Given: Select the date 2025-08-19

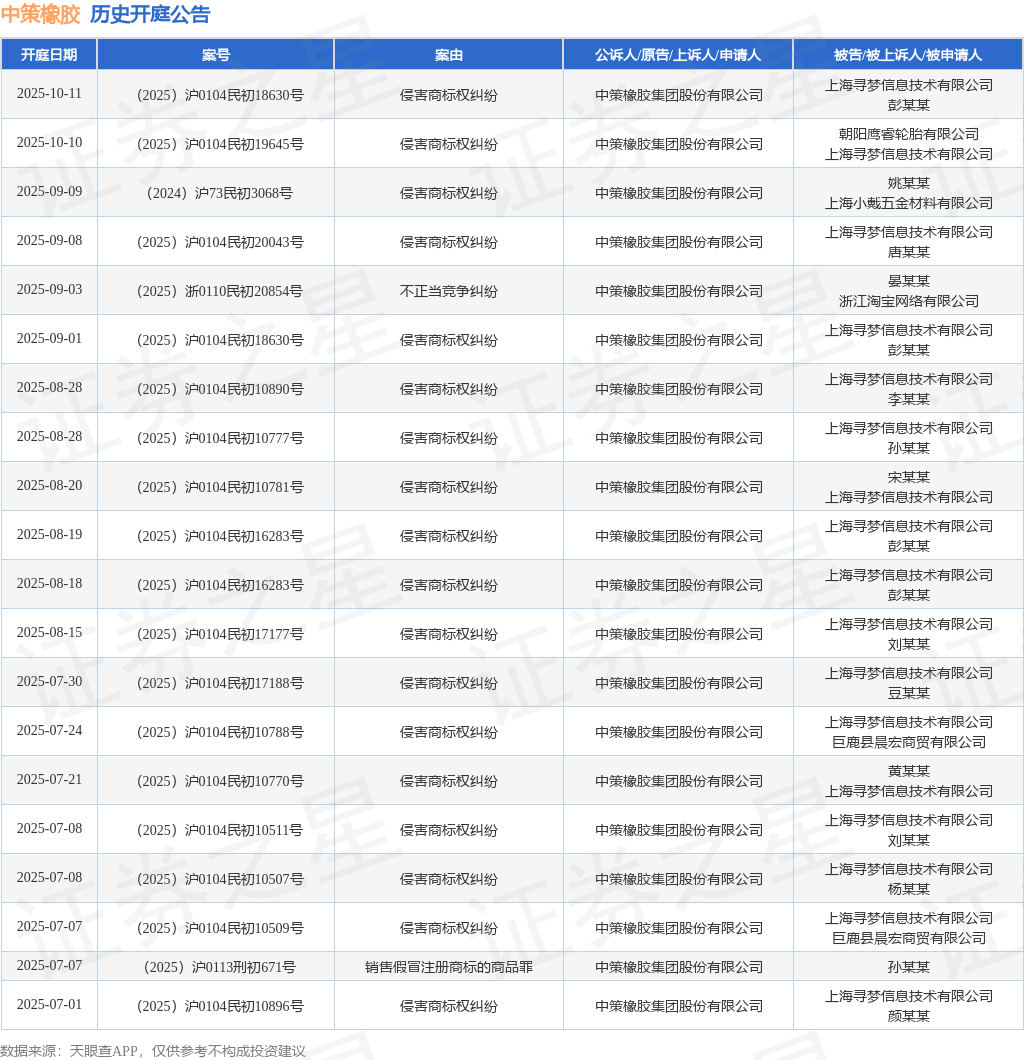Looking at the screenshot, I should point(49,535).
